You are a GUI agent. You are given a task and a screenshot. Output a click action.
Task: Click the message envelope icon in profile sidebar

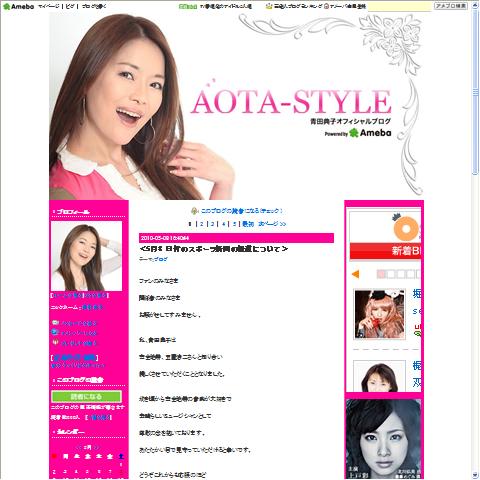click(55, 323)
